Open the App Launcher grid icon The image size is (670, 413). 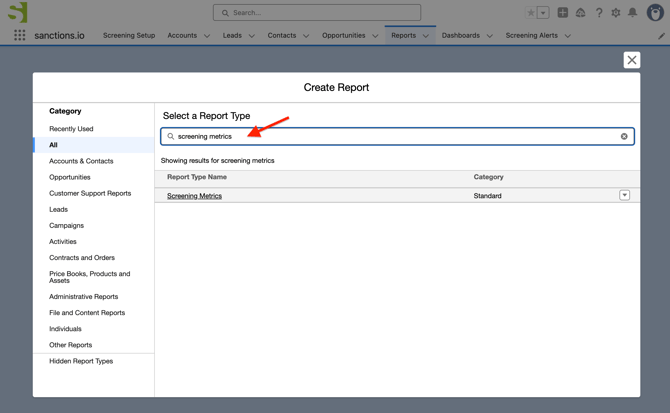tap(20, 35)
